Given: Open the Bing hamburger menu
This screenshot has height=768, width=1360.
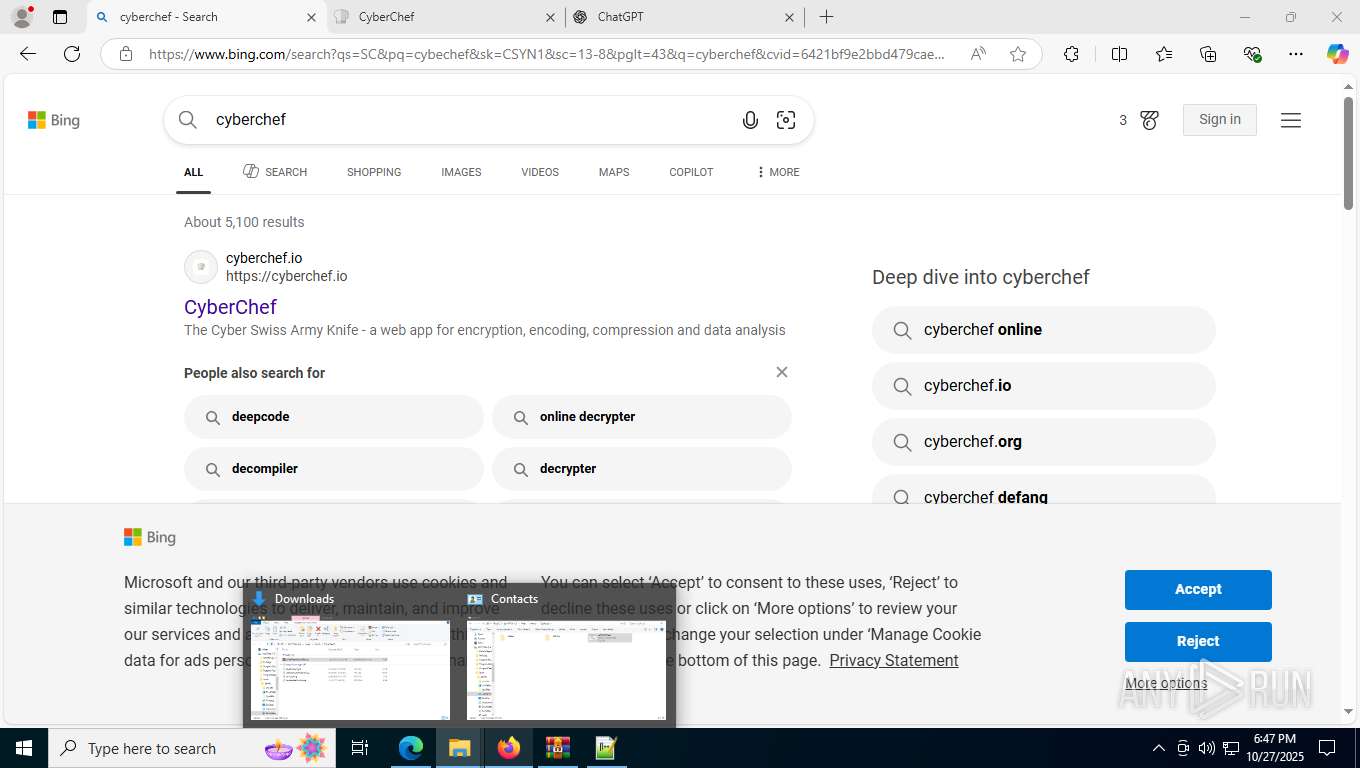Looking at the screenshot, I should tap(1291, 120).
